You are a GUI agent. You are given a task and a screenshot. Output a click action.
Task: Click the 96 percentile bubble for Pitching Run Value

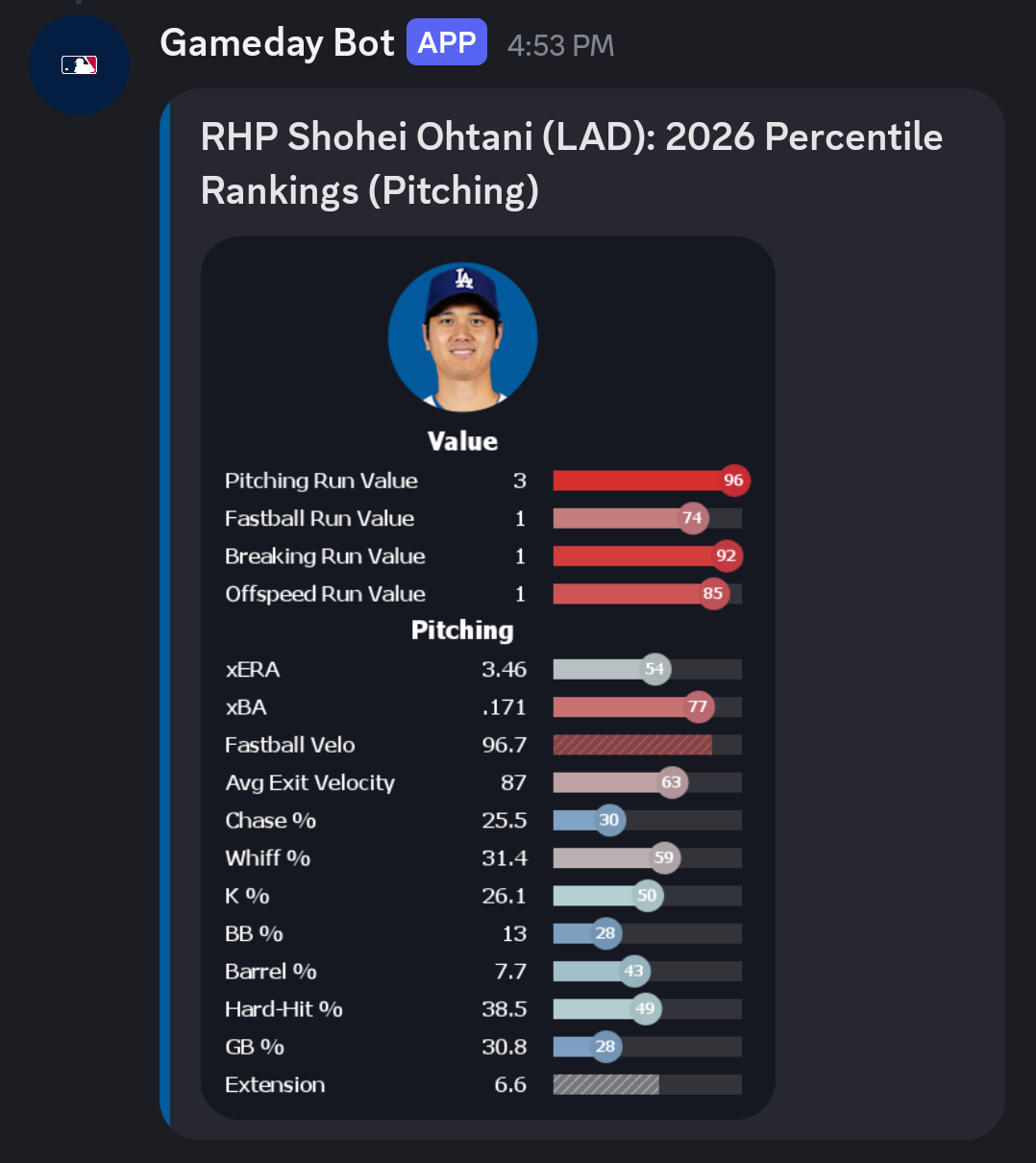point(733,481)
